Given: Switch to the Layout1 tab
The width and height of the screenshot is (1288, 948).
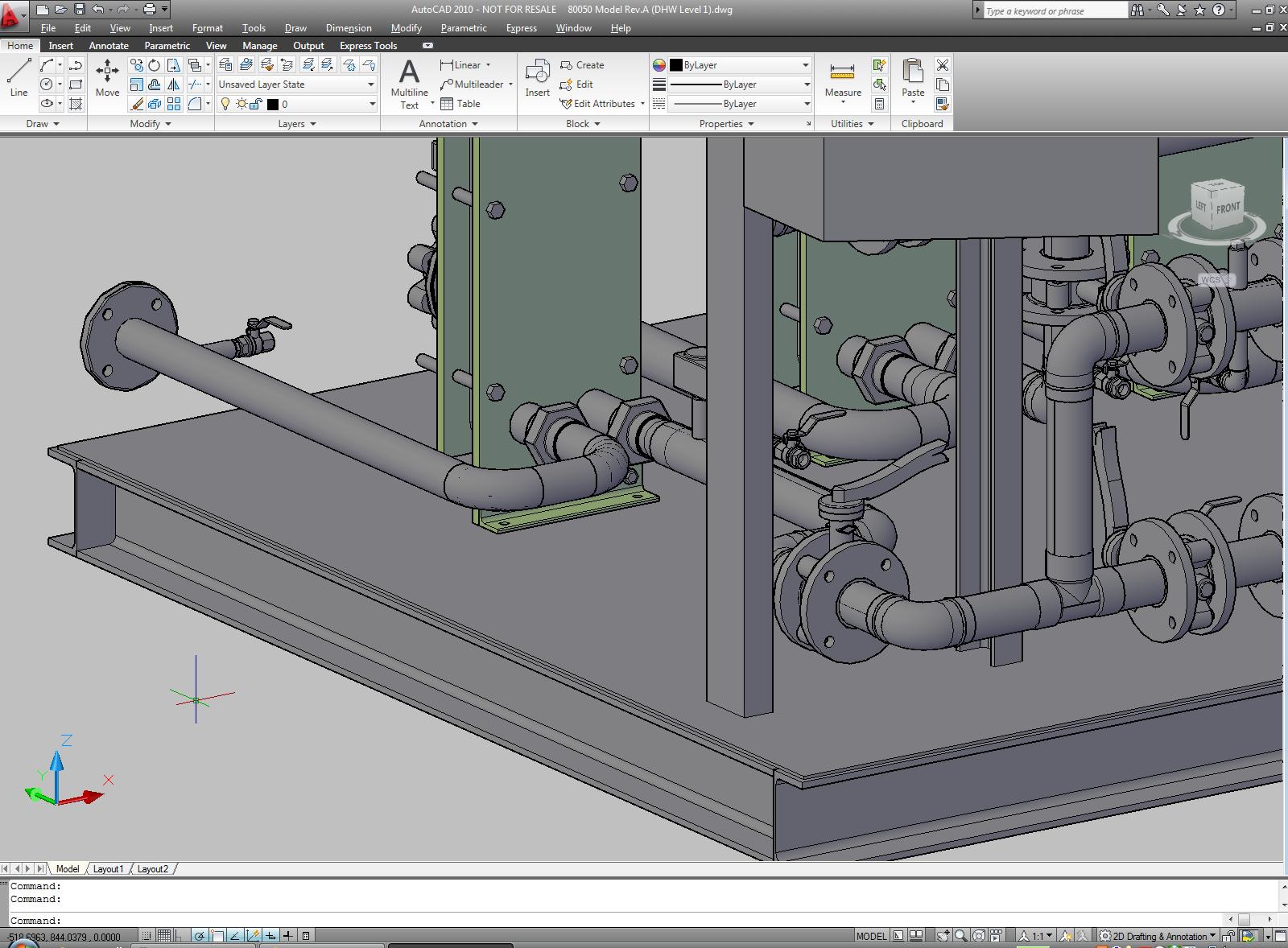Looking at the screenshot, I should point(108,869).
